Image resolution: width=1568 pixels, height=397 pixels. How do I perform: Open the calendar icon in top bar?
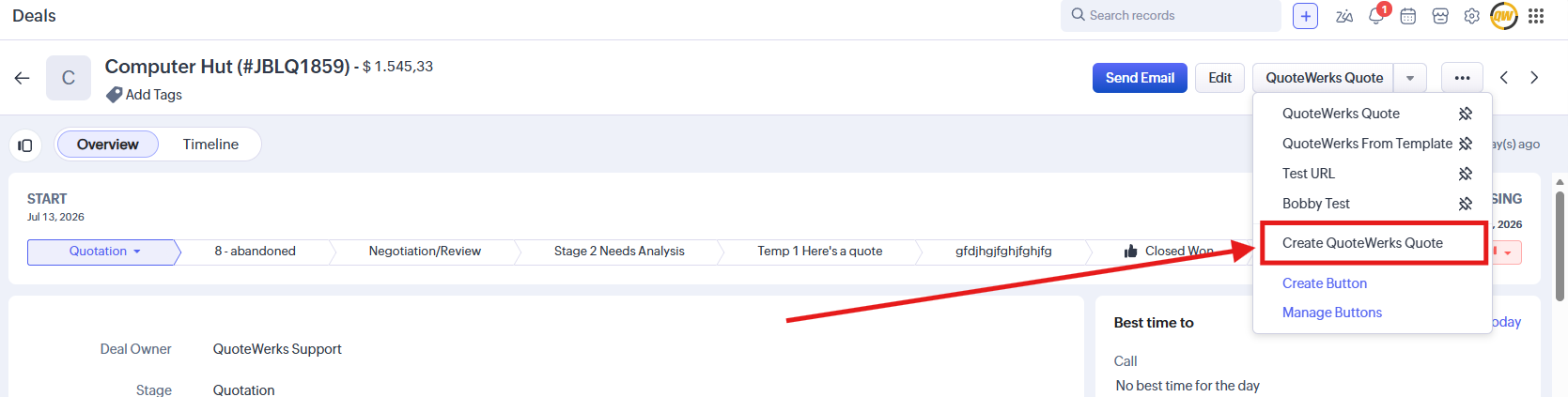tap(1408, 16)
